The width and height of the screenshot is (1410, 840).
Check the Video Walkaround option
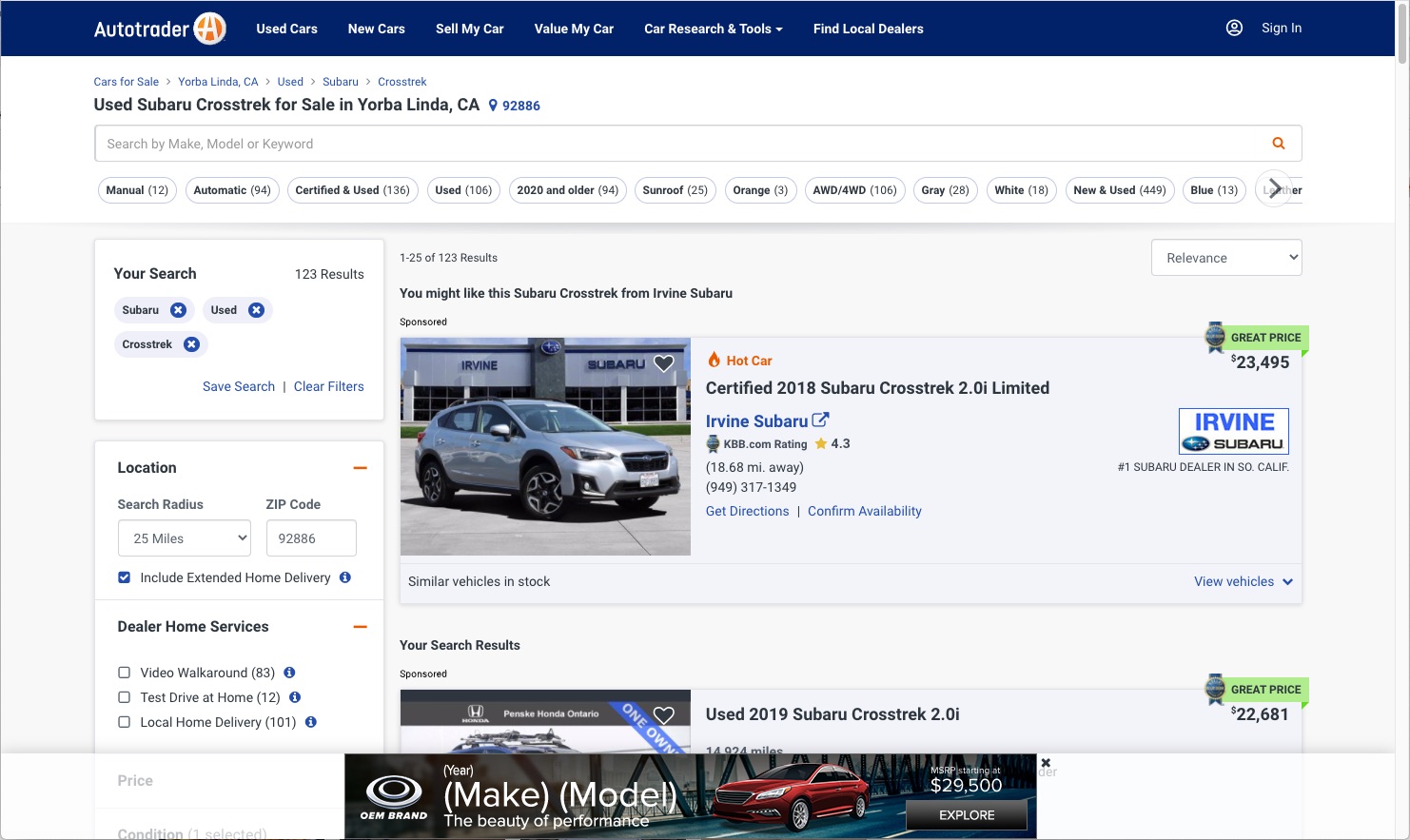click(x=124, y=673)
